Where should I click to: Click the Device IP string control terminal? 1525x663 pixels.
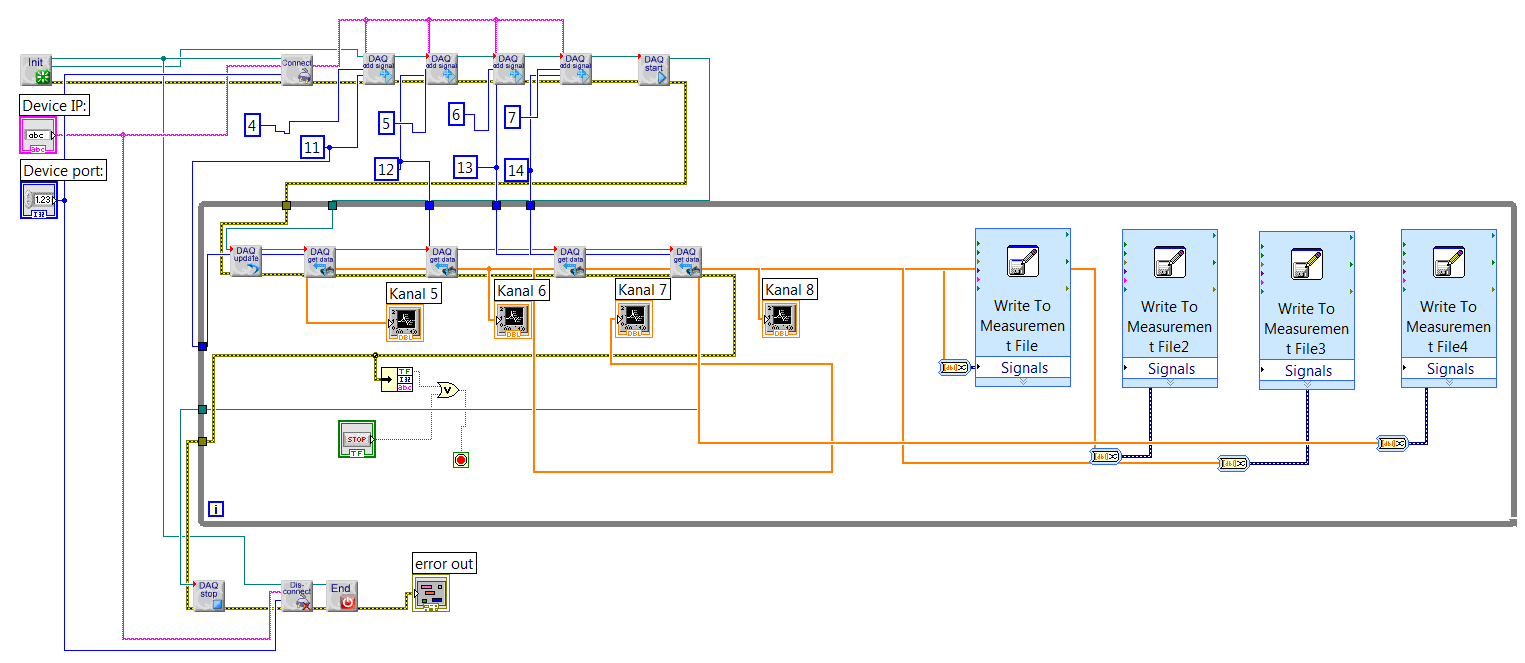pos(38,135)
